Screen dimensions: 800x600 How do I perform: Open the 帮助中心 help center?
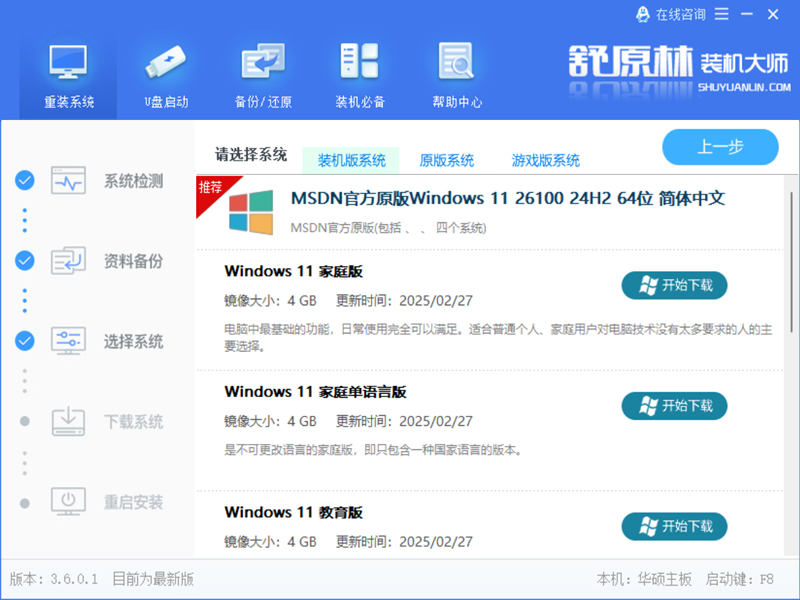457,77
